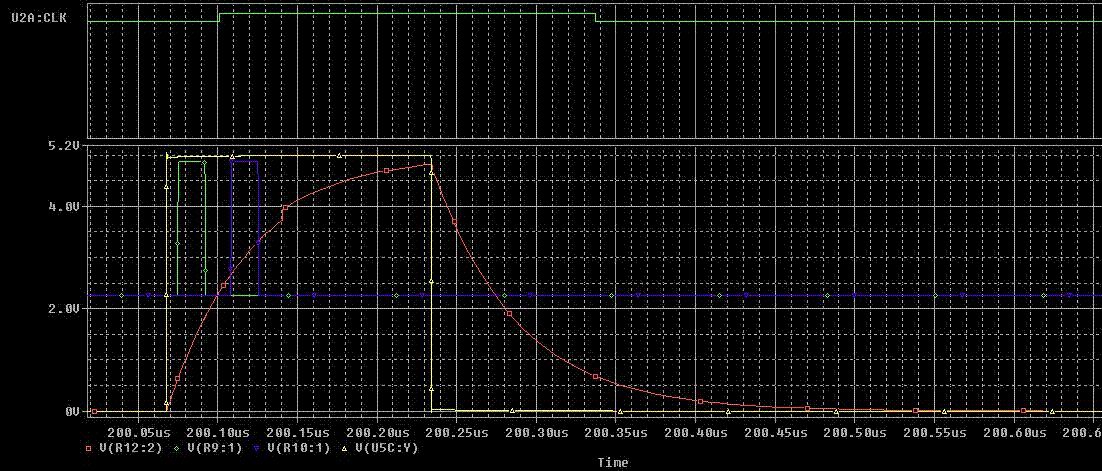The height and width of the screenshot is (471, 1102).
Task: Click the 4.0V Y-axis label
Action: pos(63,206)
